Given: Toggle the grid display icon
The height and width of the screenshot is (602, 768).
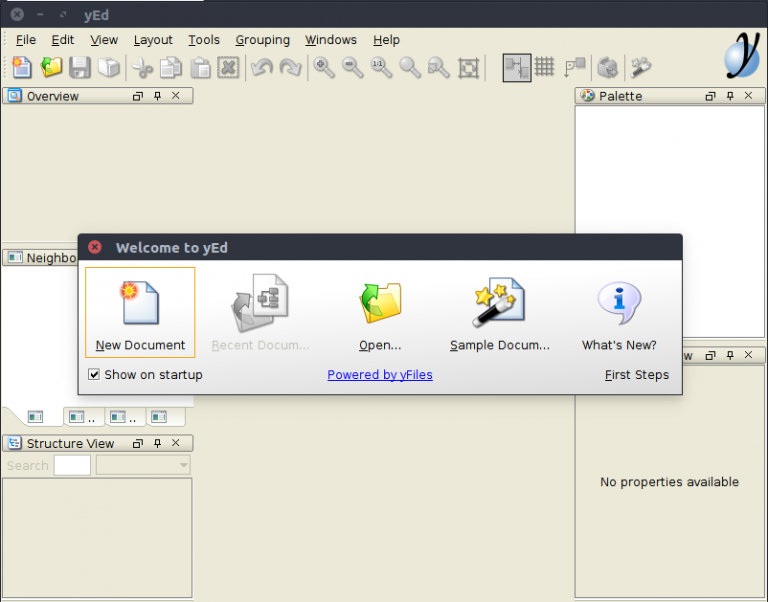Looking at the screenshot, I should [x=544, y=67].
